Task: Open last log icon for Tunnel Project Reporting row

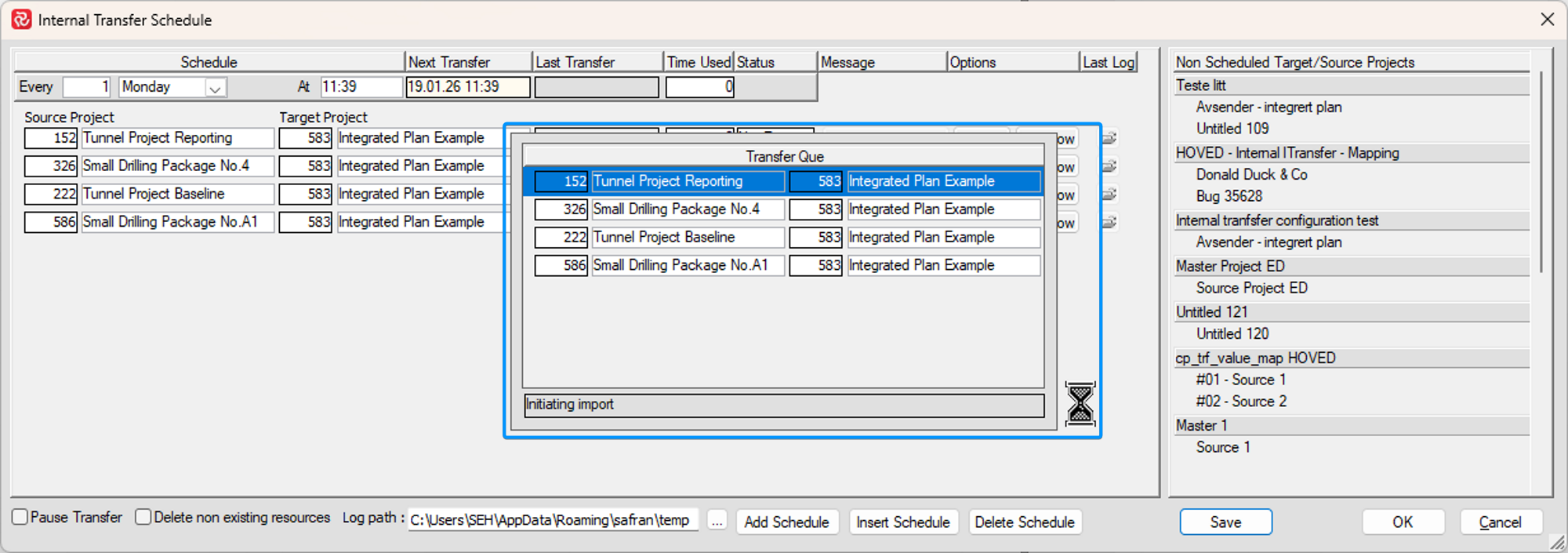Action: (x=1109, y=138)
